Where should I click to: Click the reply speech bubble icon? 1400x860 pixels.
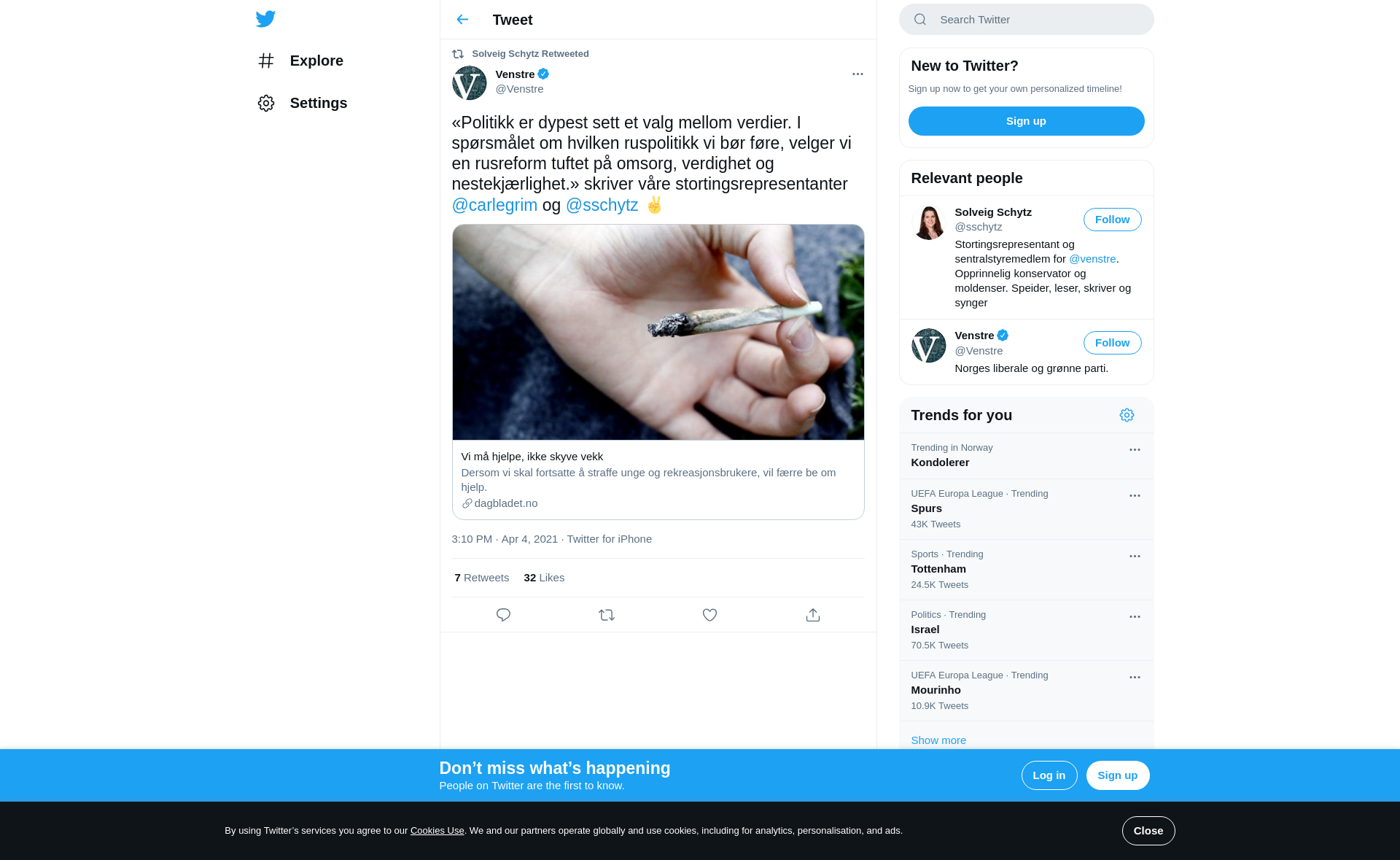[x=503, y=615]
